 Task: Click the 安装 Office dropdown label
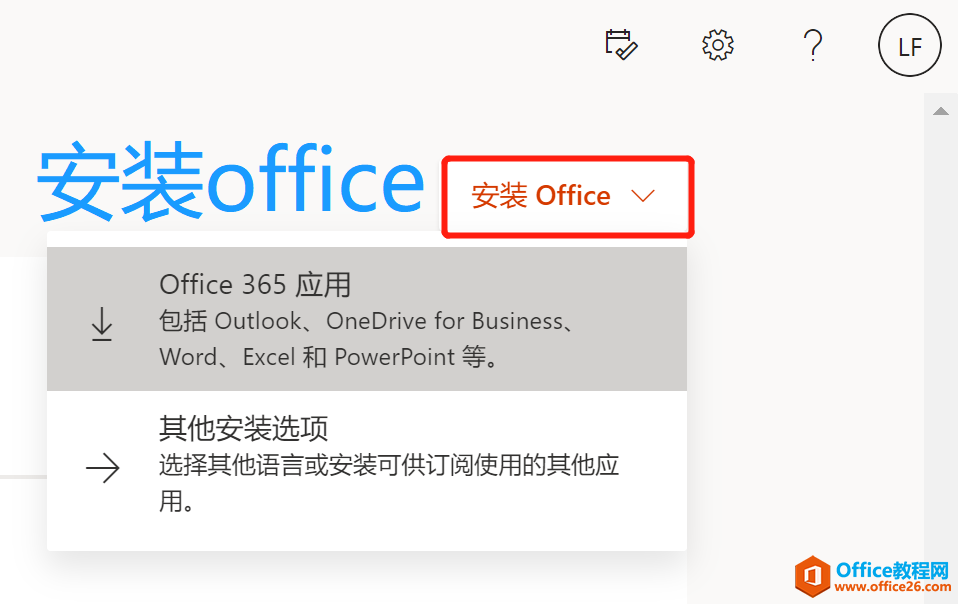(541, 196)
